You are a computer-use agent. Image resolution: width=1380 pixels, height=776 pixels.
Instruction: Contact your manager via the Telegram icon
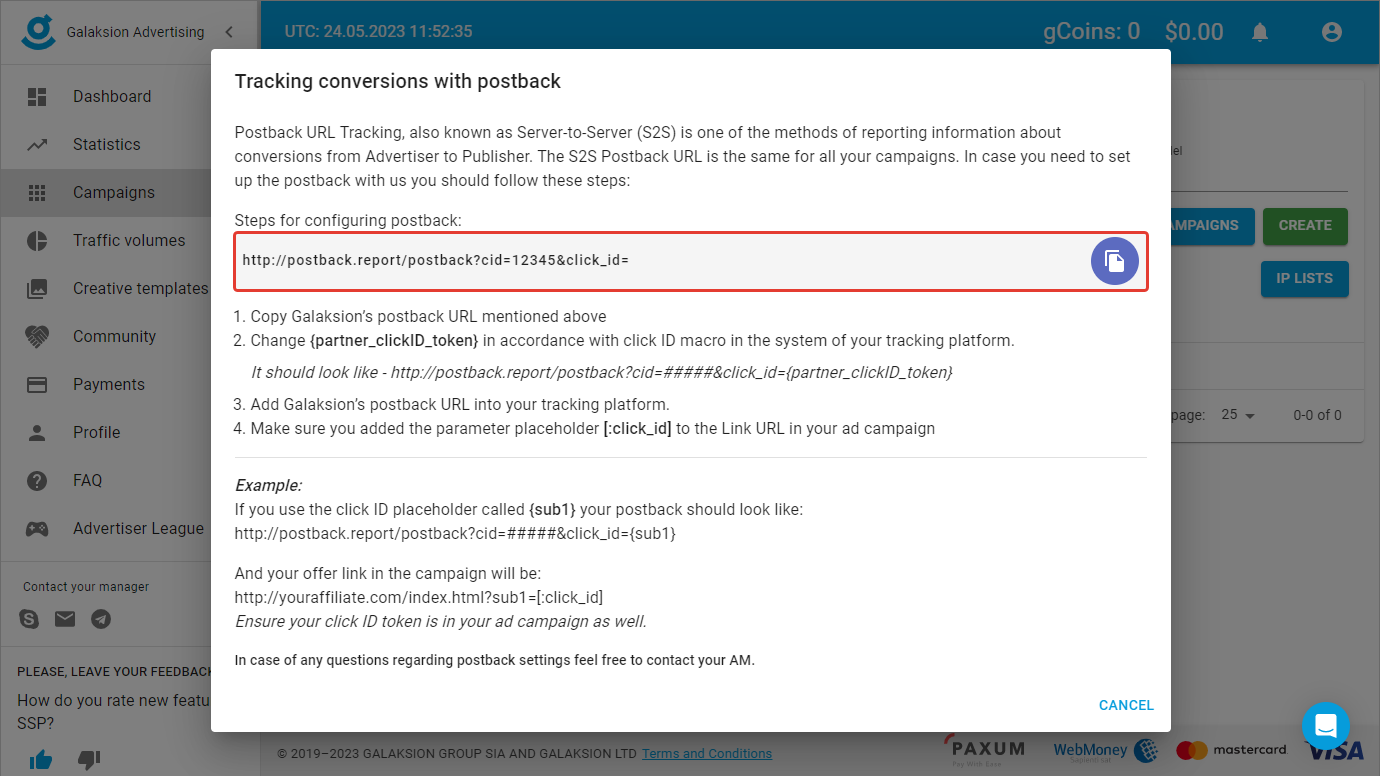(100, 619)
